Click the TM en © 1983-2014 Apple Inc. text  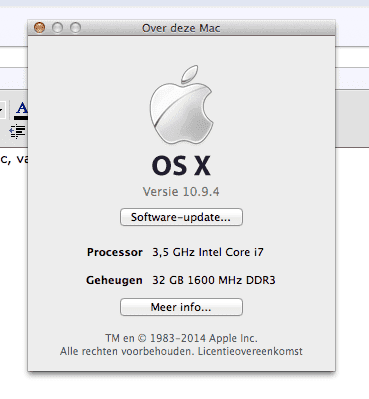181,338
